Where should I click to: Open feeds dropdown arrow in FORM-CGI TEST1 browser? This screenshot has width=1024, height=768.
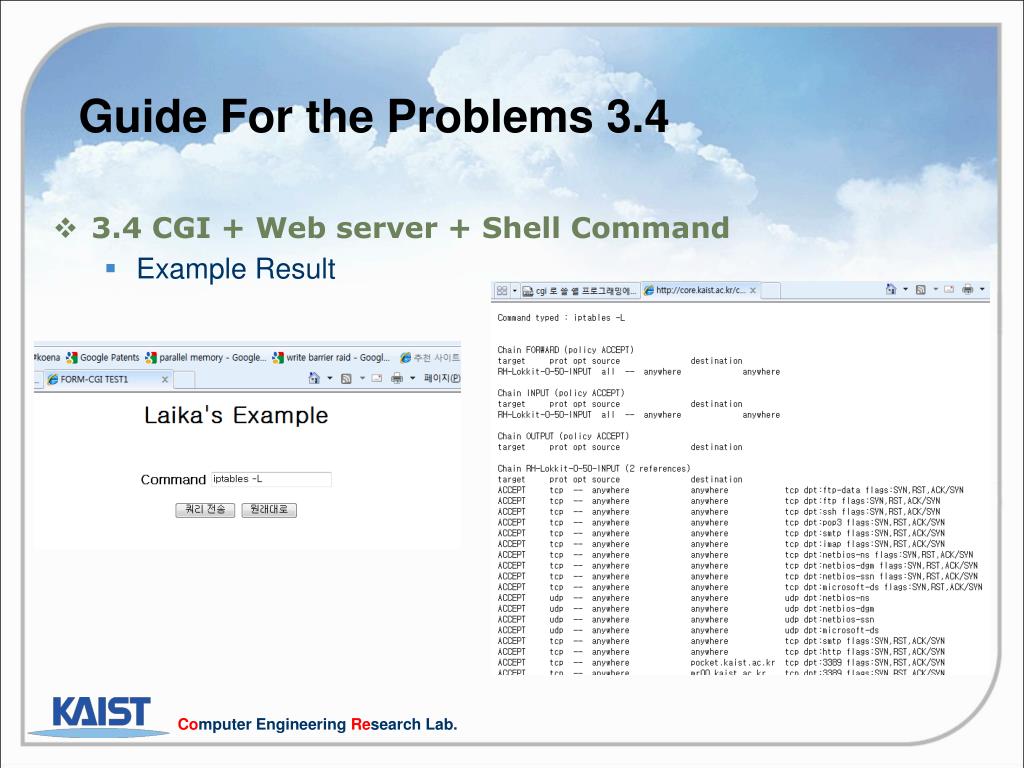click(362, 378)
